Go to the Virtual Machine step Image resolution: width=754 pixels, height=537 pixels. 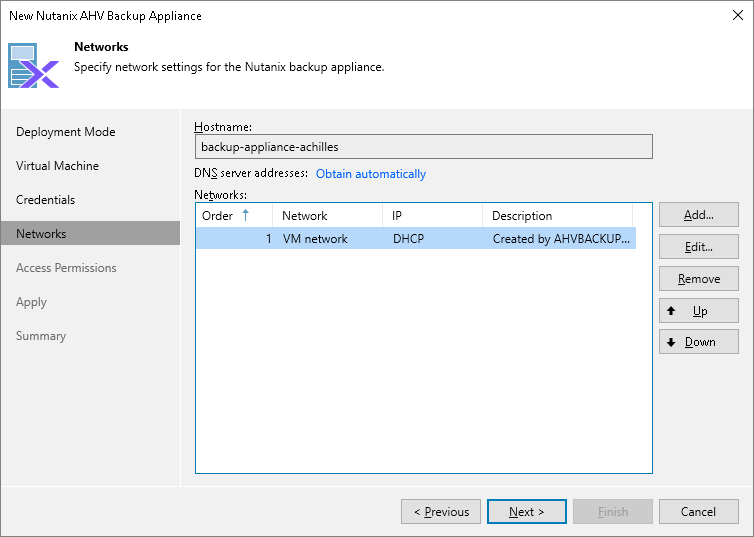(57, 166)
